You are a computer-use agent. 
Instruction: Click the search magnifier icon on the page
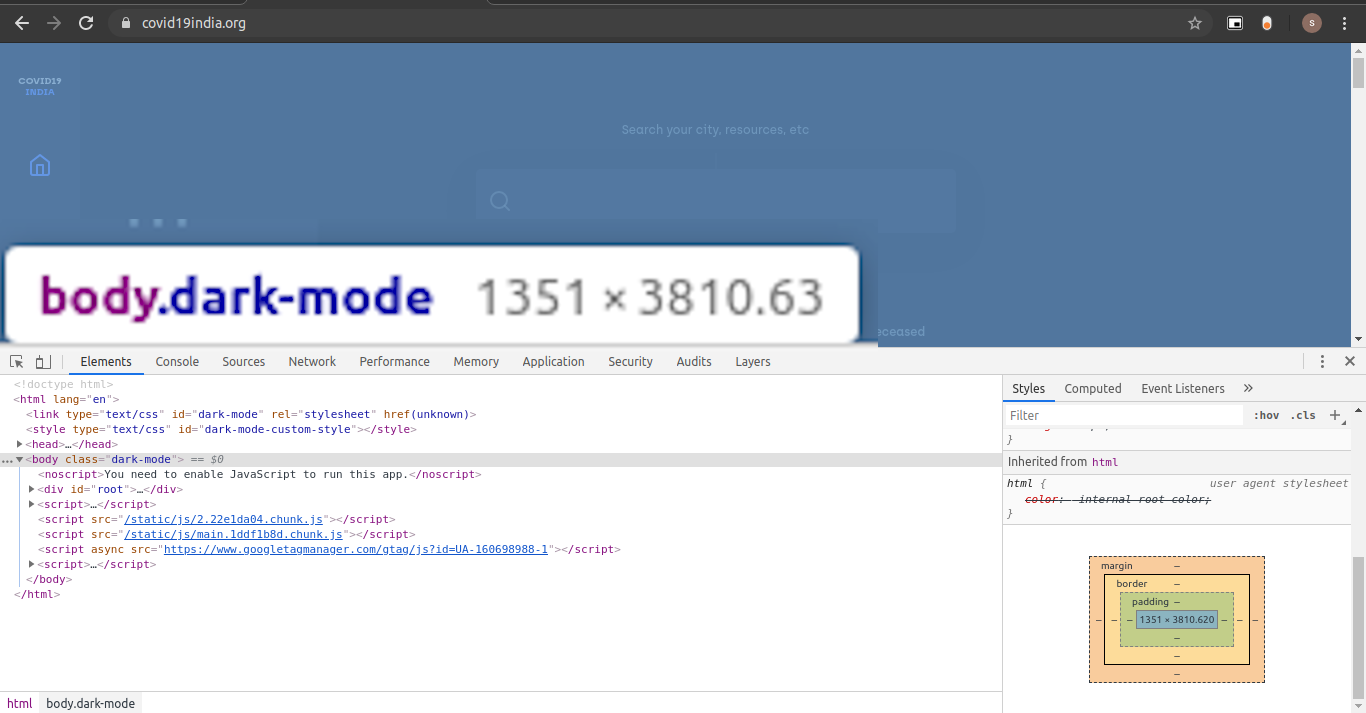tap(500, 201)
